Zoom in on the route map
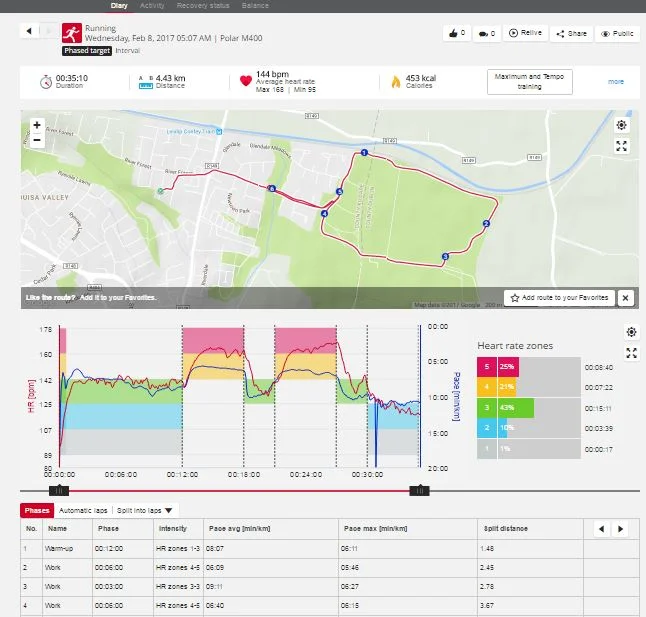Screen dimensions: 646x617 tap(36, 126)
